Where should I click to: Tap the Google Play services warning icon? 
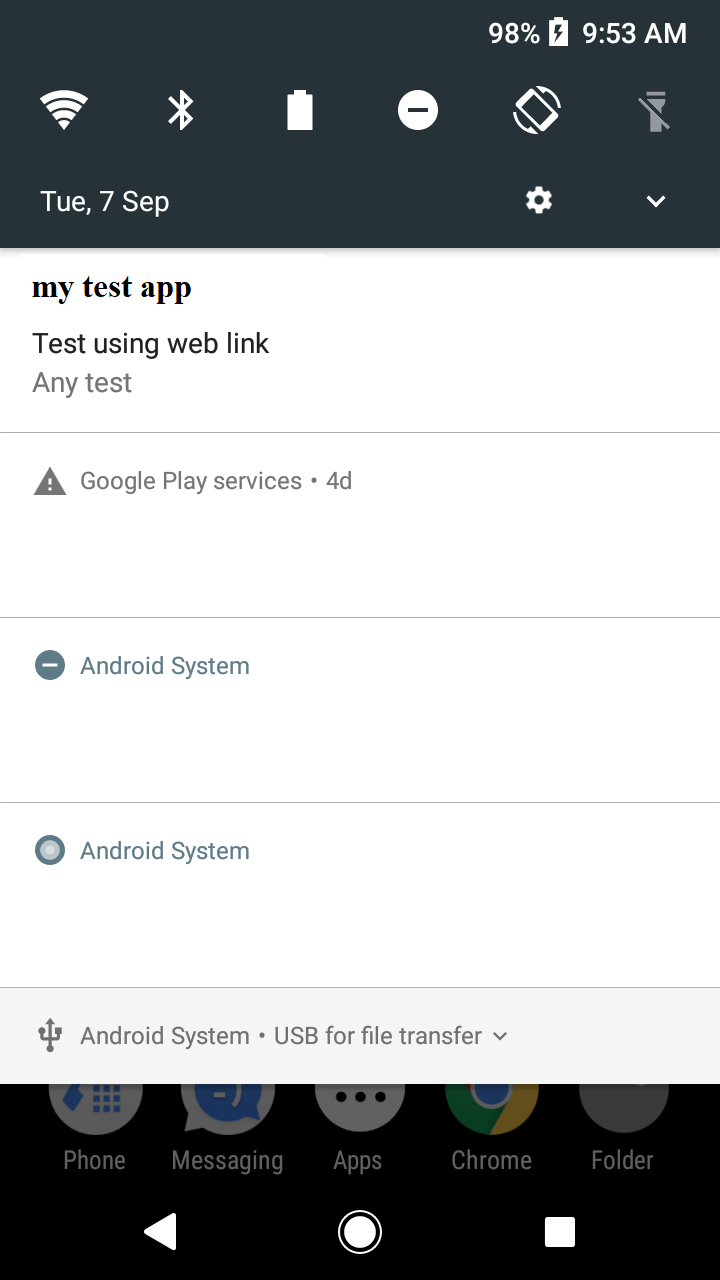coord(50,480)
